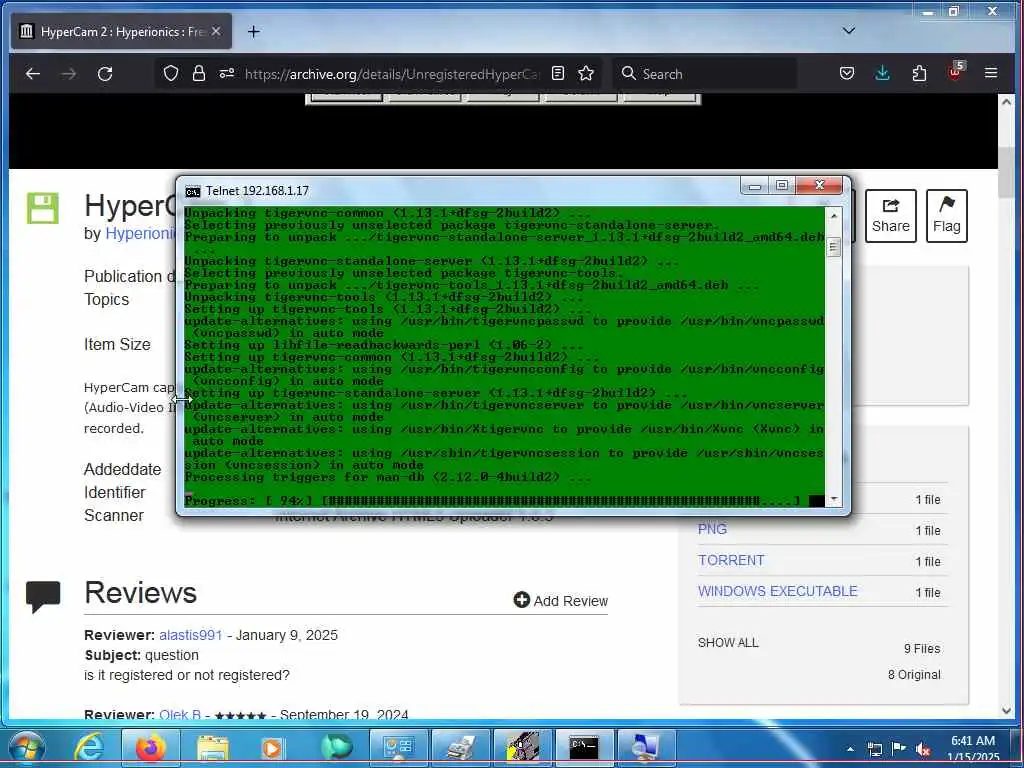Click SHOW ALL files link
The height and width of the screenshot is (768, 1024).
click(x=728, y=643)
